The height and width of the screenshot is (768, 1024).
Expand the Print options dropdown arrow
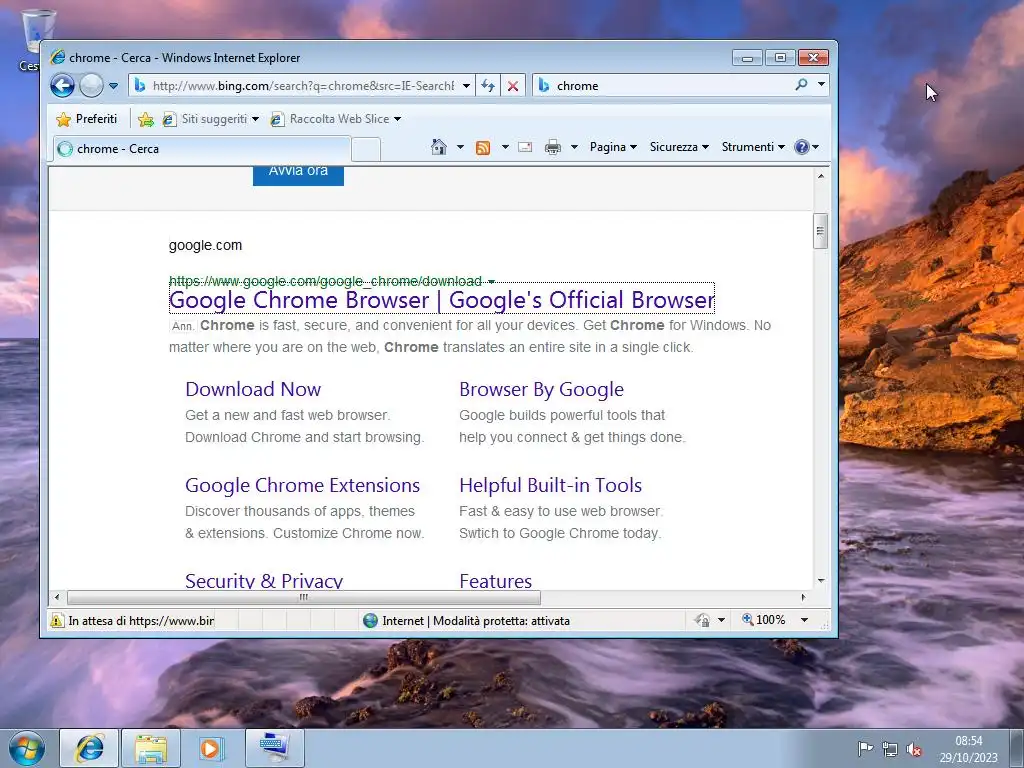(x=574, y=147)
